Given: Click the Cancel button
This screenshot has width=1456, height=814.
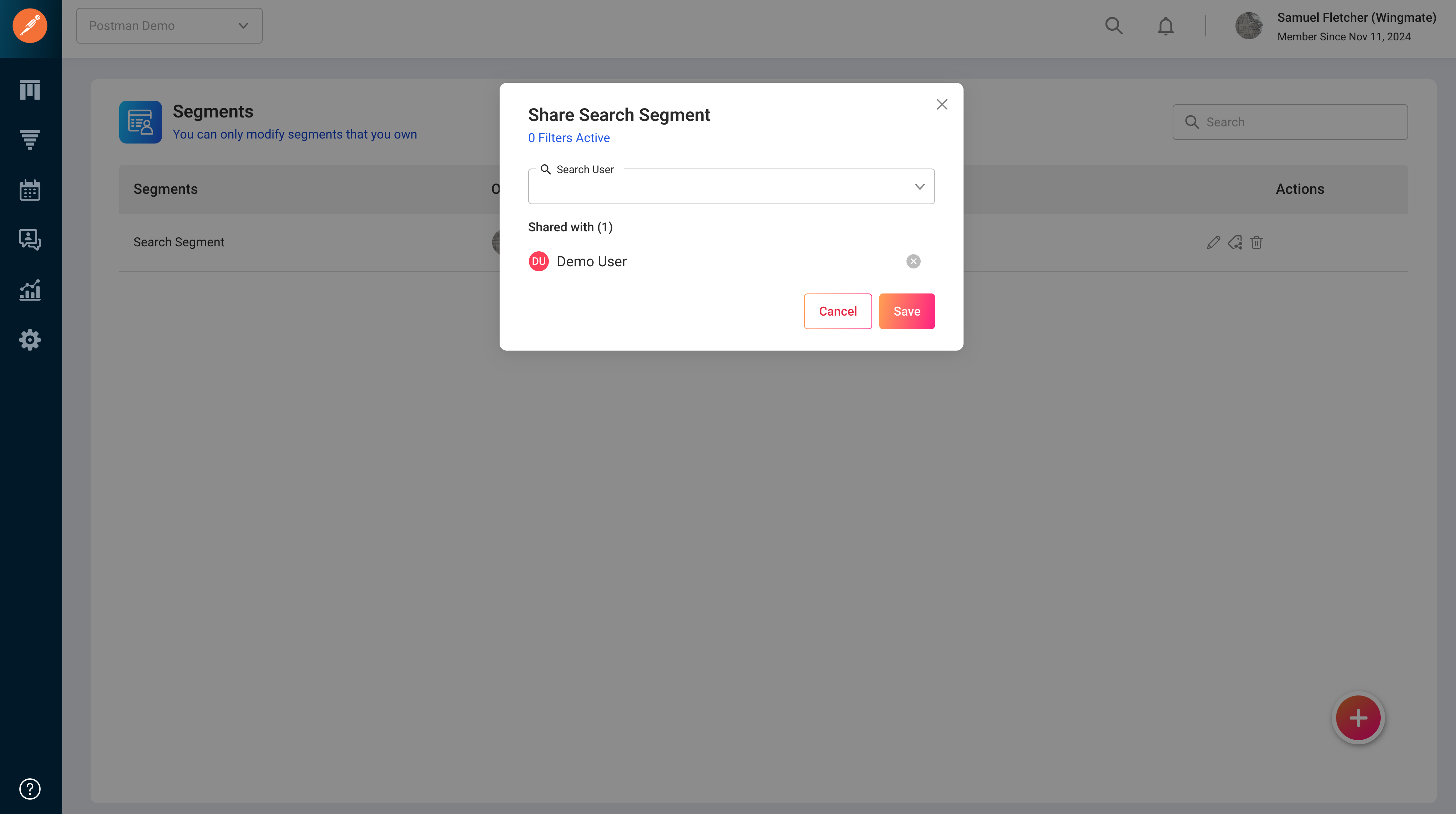Looking at the screenshot, I should pyautogui.click(x=838, y=311).
